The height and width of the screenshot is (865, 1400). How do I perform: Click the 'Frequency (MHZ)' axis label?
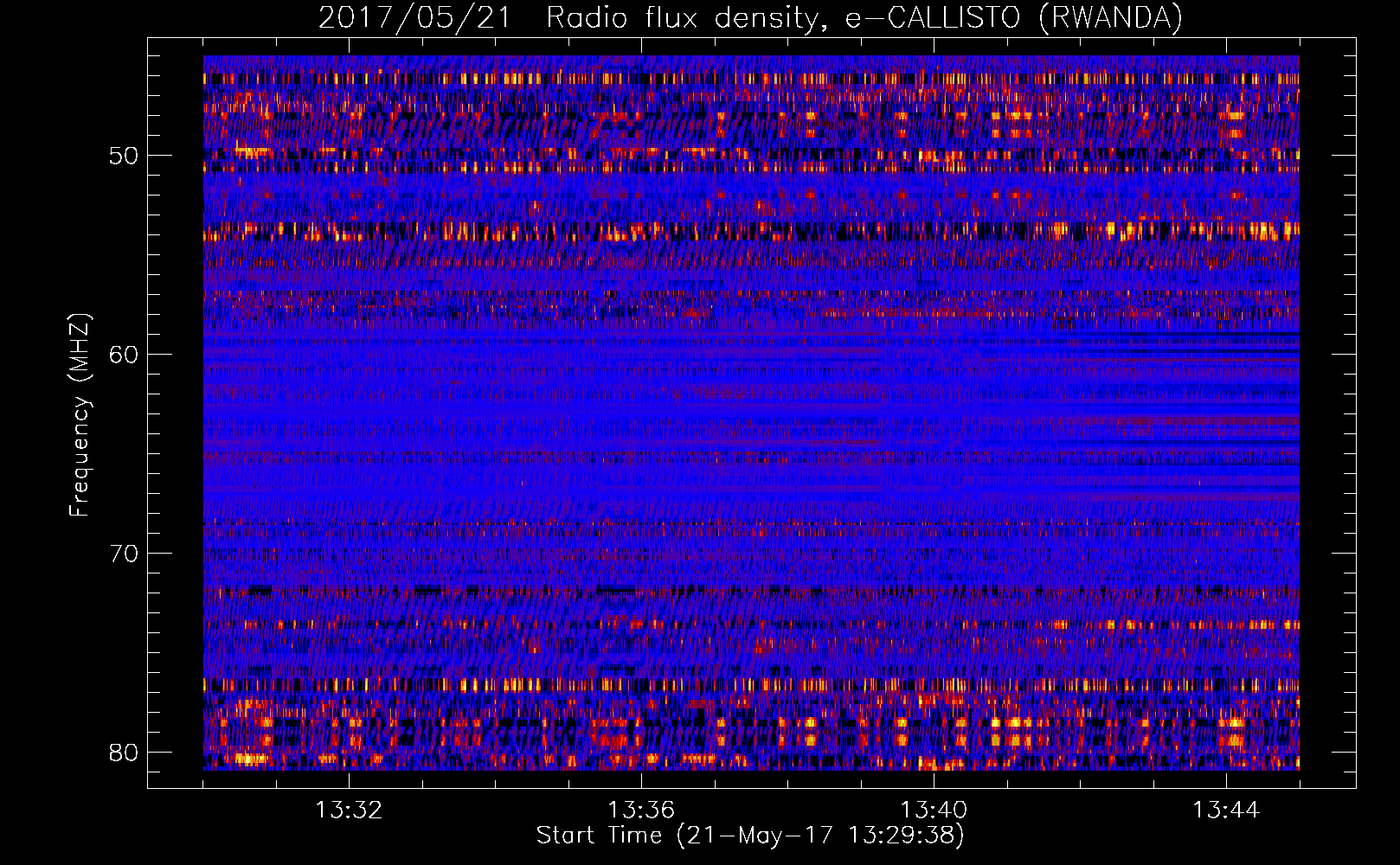pos(80,415)
